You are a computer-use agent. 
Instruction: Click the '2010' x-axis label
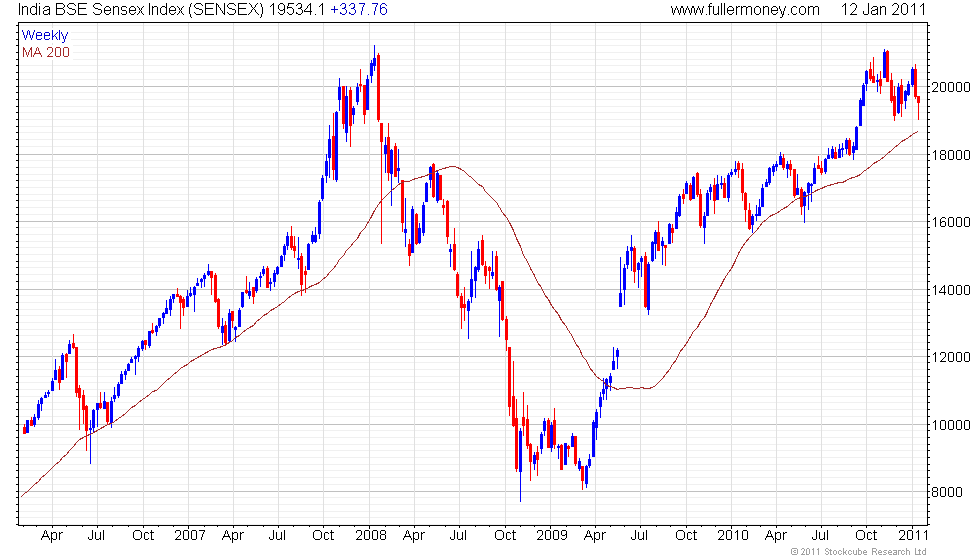[732, 536]
